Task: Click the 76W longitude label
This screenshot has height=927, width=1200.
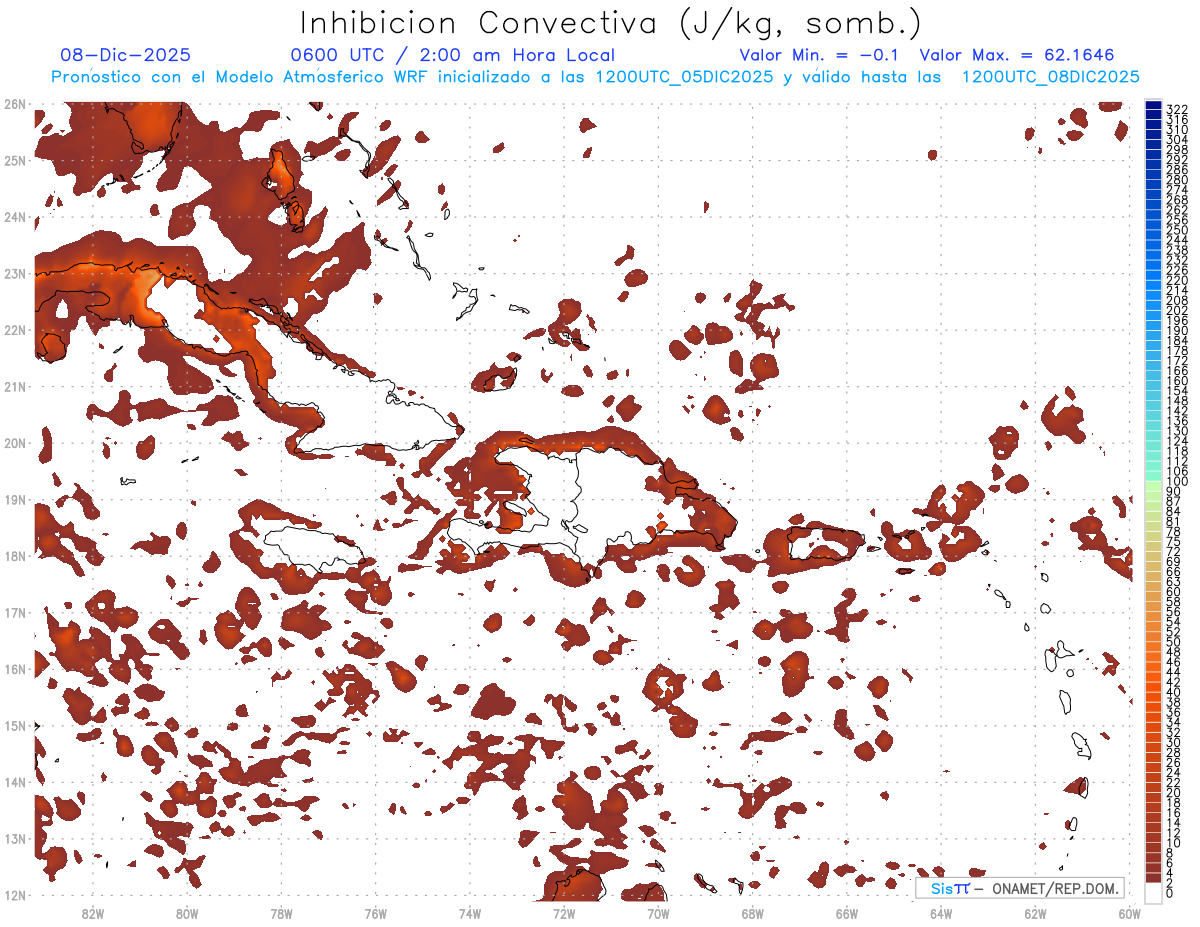Action: tap(376, 913)
